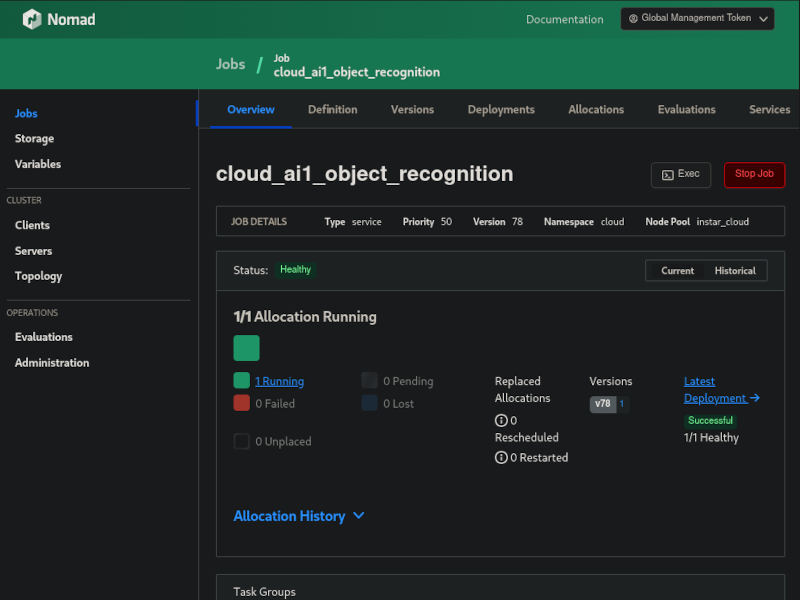The height and width of the screenshot is (600, 800).
Task: Click the Healthy status badge
Action: pos(295,269)
